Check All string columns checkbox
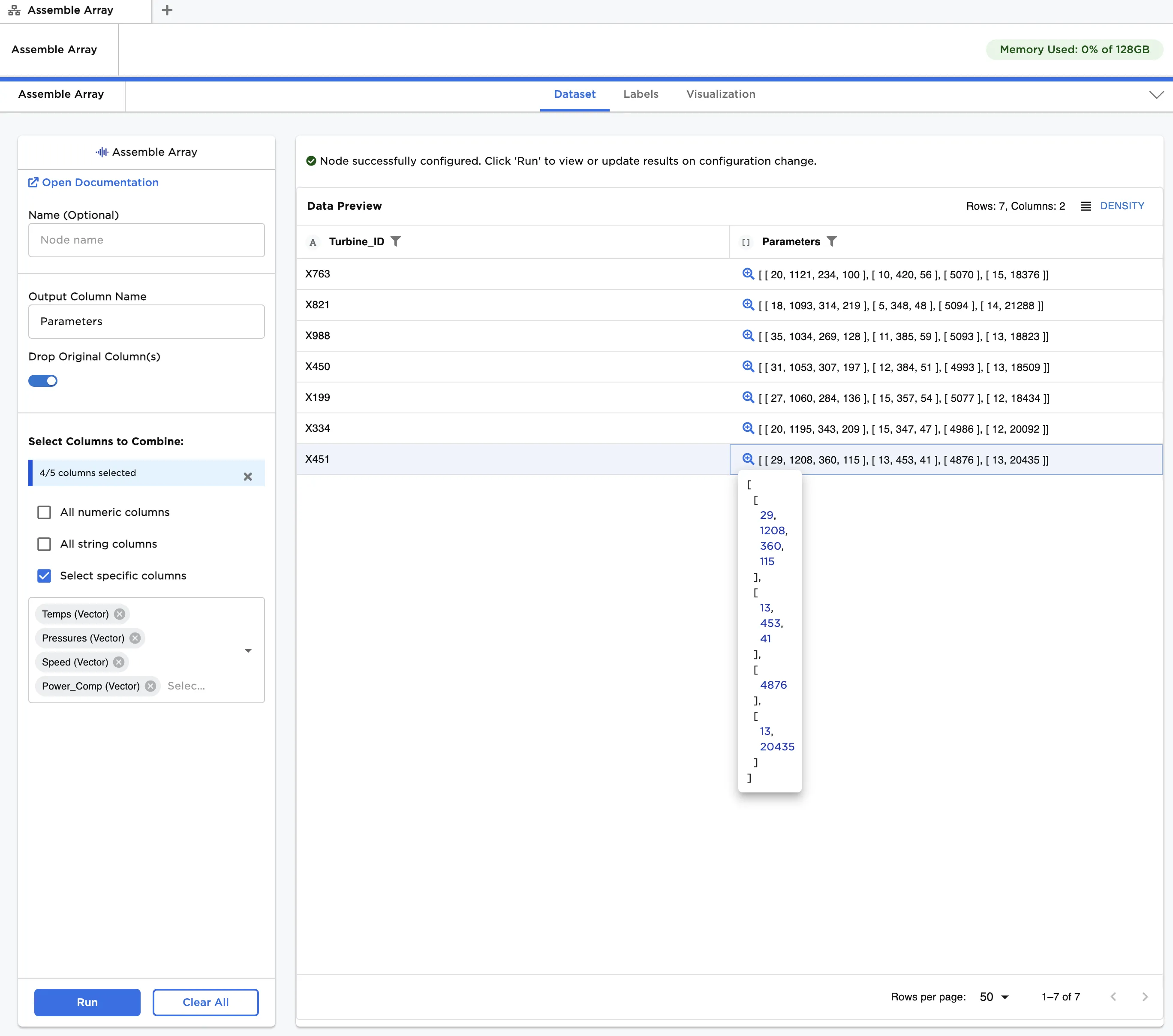Image resolution: width=1173 pixels, height=1036 pixels. pos(44,544)
